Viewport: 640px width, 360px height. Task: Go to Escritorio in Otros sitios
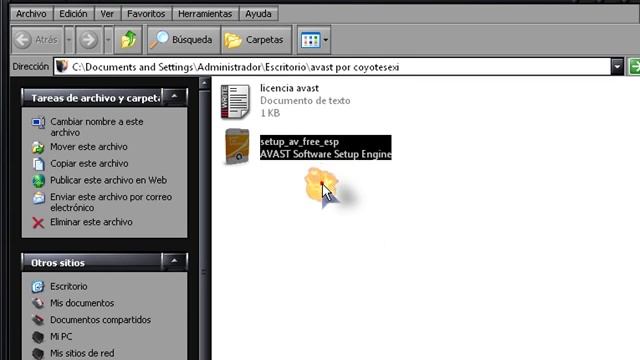coord(69,287)
